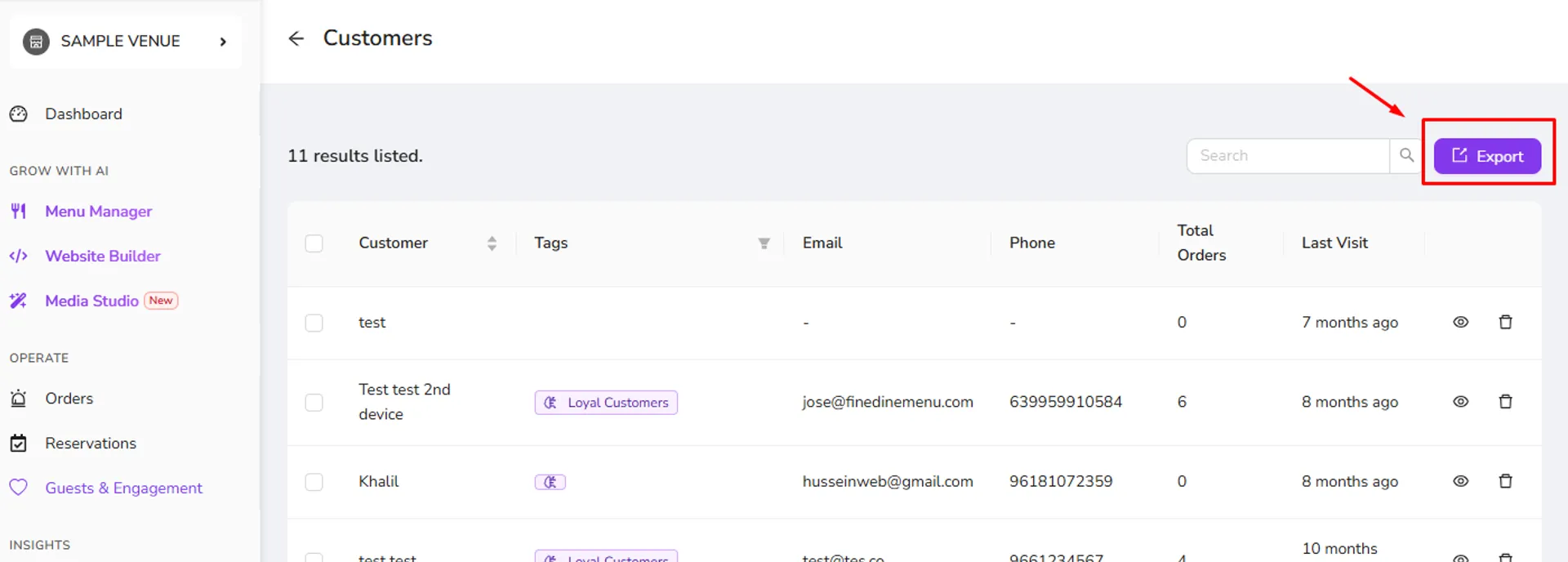The height and width of the screenshot is (562, 1568).
Task: Click the Phone column header
Action: click(x=1032, y=243)
